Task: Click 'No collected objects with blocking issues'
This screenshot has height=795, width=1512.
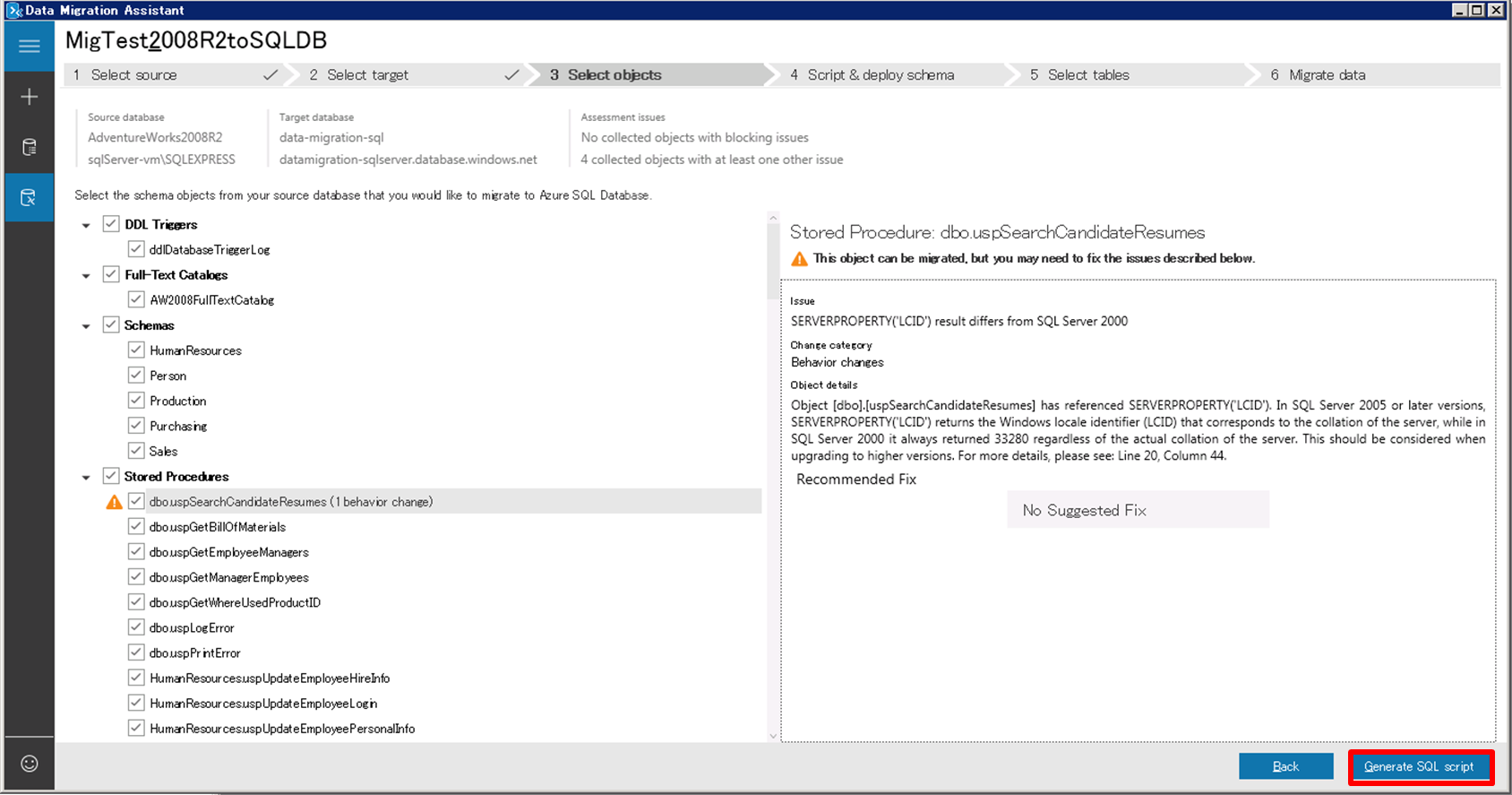Action: tap(694, 137)
